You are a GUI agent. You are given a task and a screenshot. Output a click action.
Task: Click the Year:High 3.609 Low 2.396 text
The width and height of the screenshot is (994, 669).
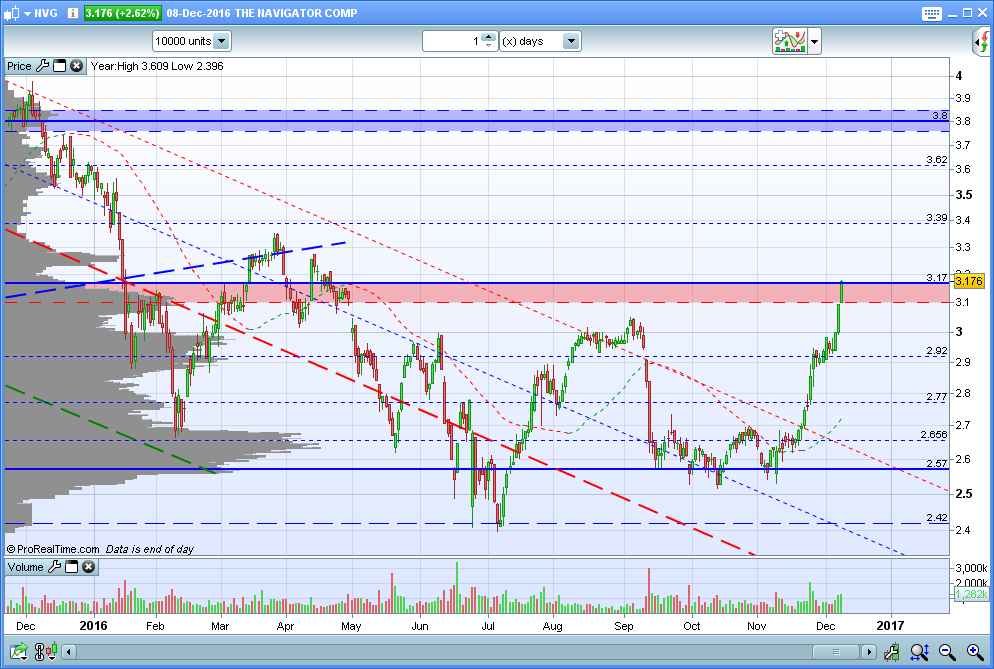click(x=157, y=66)
